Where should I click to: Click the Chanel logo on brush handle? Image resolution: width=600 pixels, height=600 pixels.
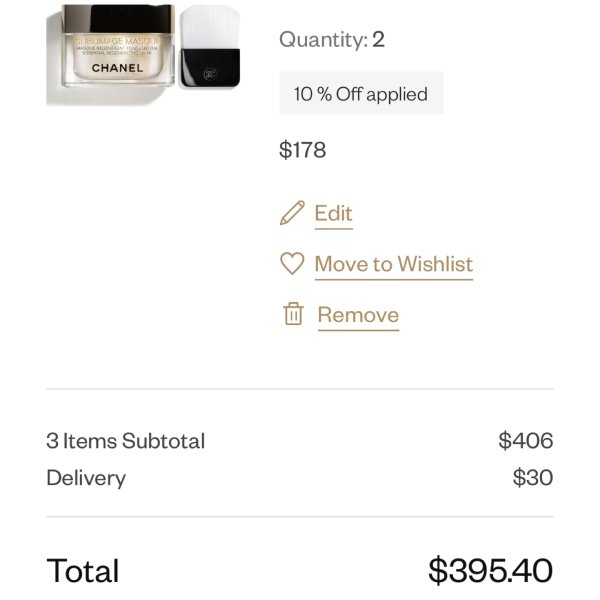click(x=209, y=73)
